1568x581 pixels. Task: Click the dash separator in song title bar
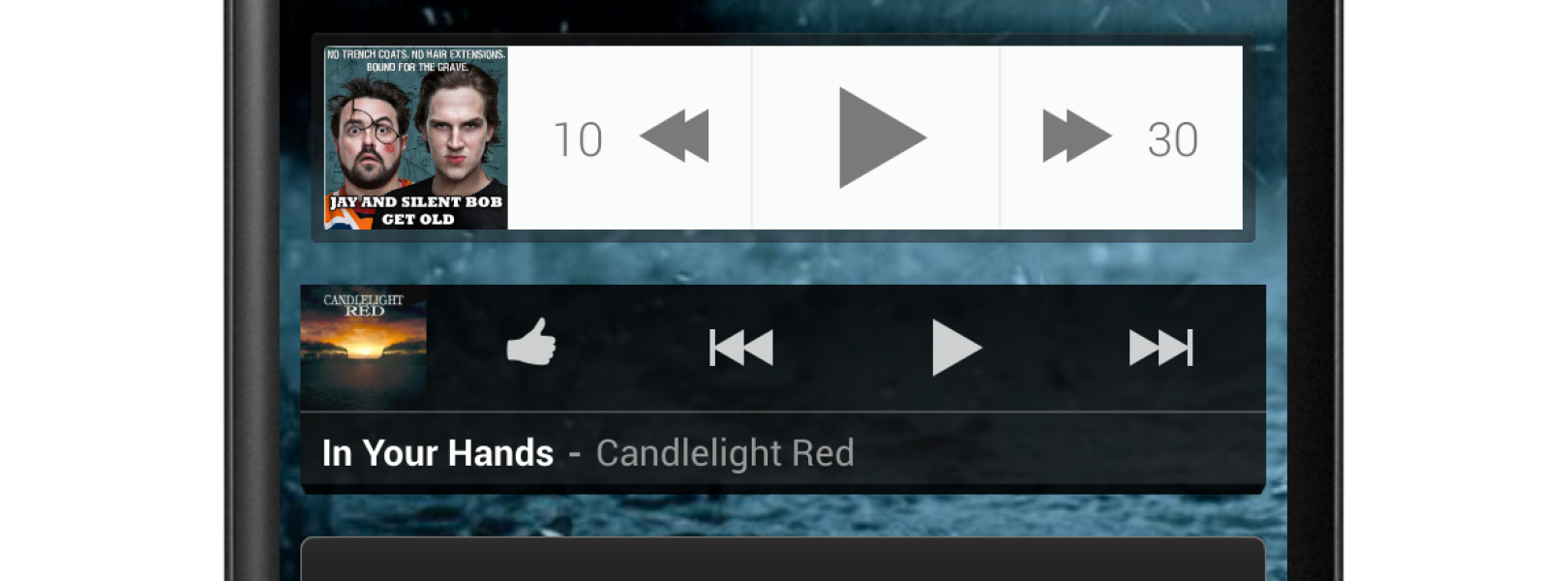click(575, 454)
